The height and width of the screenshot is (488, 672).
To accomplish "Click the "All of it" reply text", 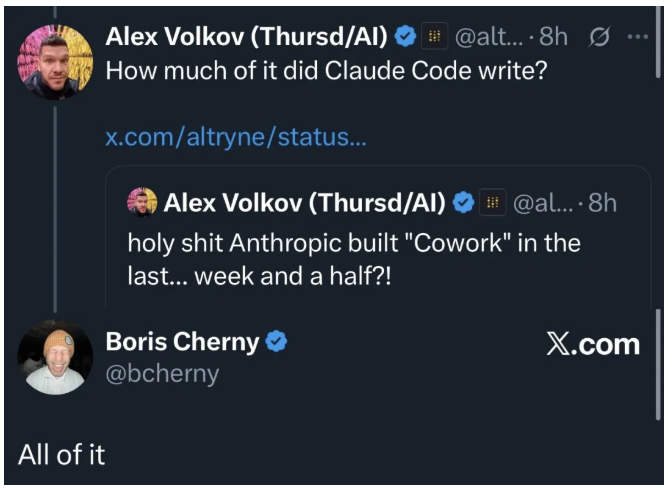I will (62, 455).
